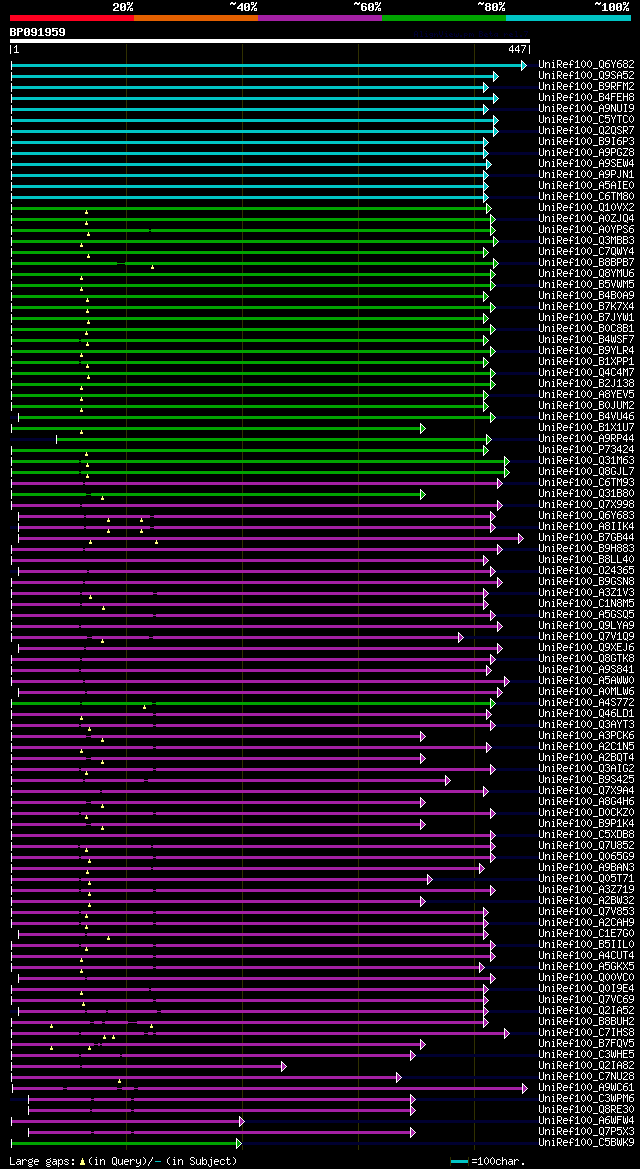Select the UniRef100_C1E7G0 hit label
640x1169 pixels.
tap(586, 933)
